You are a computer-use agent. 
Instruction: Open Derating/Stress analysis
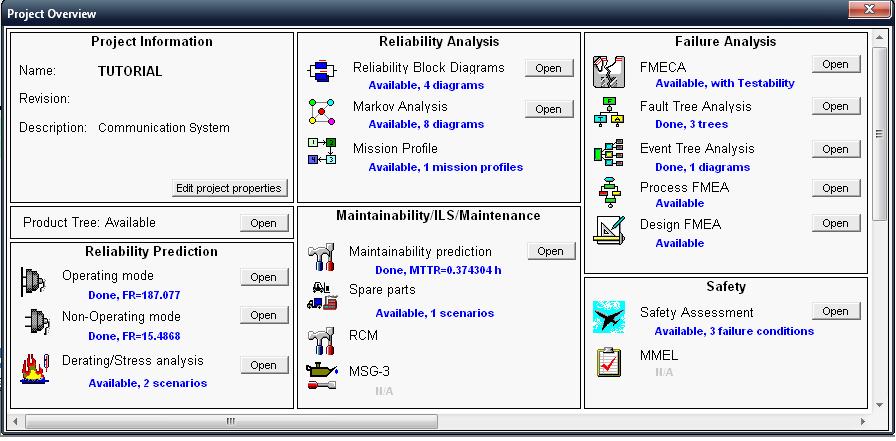click(x=263, y=365)
